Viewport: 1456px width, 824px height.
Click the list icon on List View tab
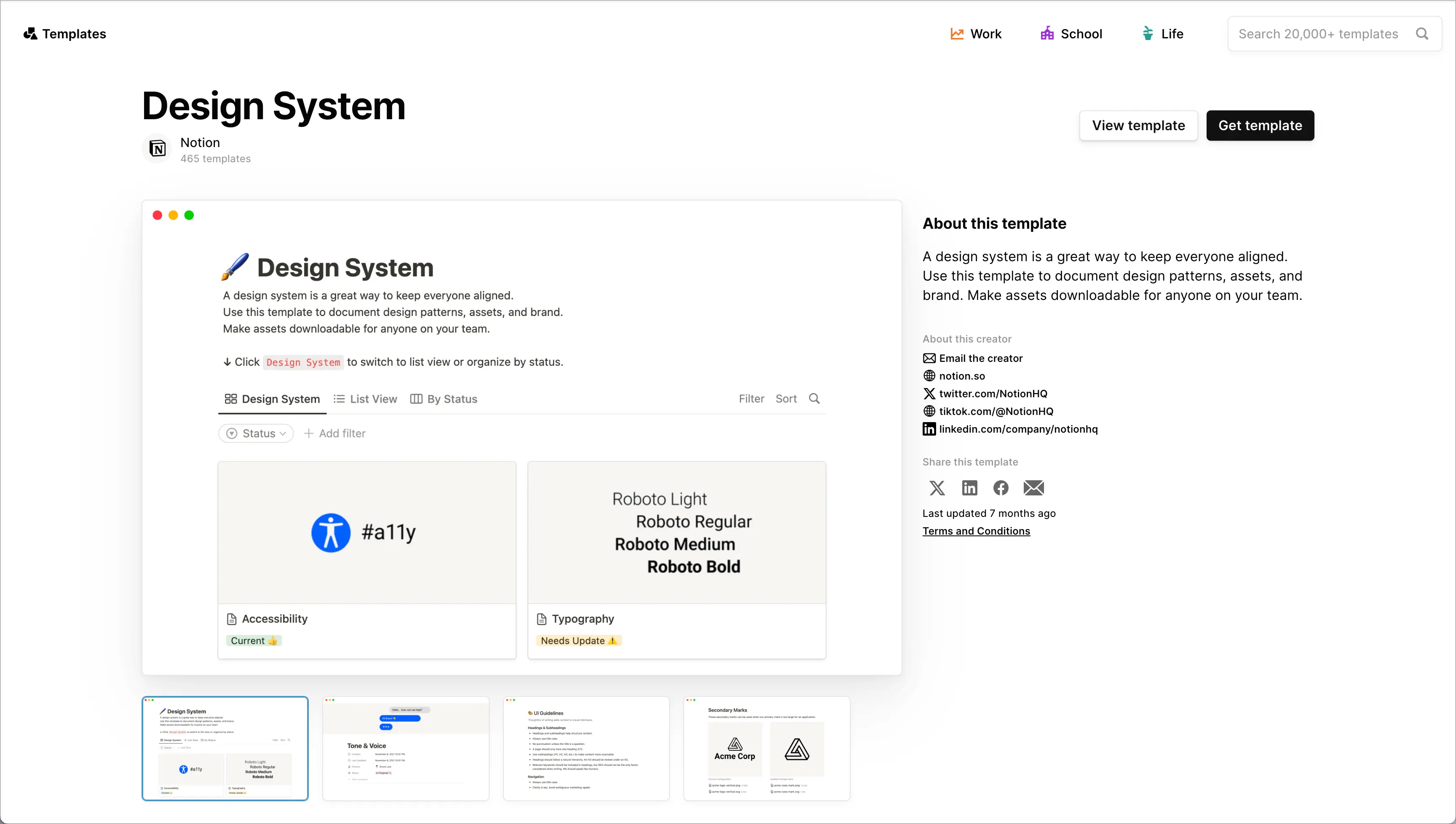point(339,399)
